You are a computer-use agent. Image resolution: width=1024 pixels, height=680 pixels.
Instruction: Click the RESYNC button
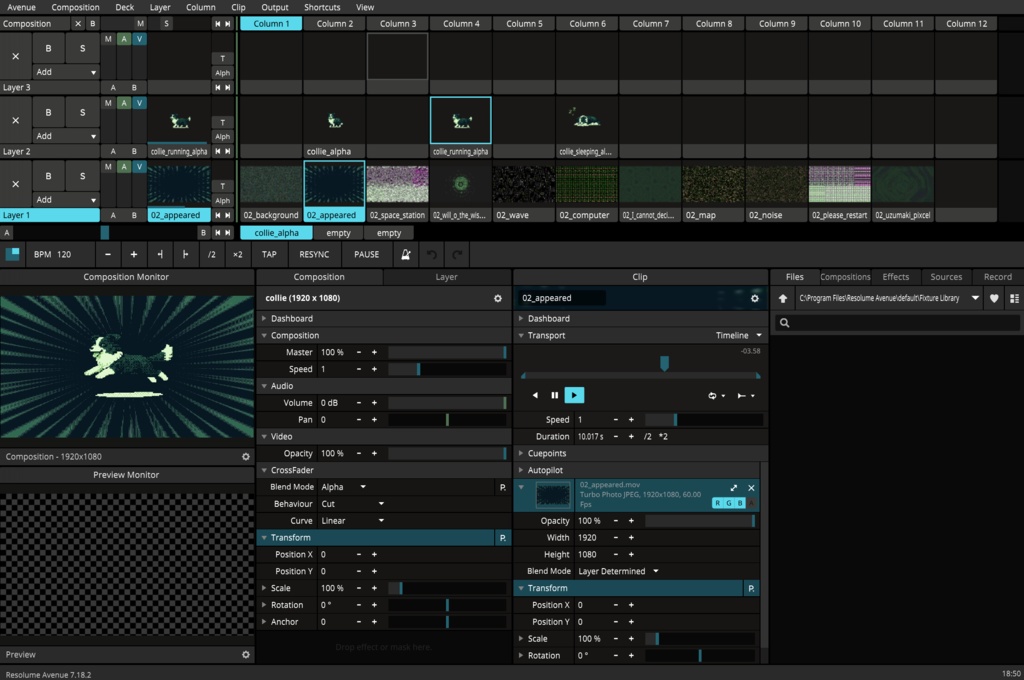point(314,254)
